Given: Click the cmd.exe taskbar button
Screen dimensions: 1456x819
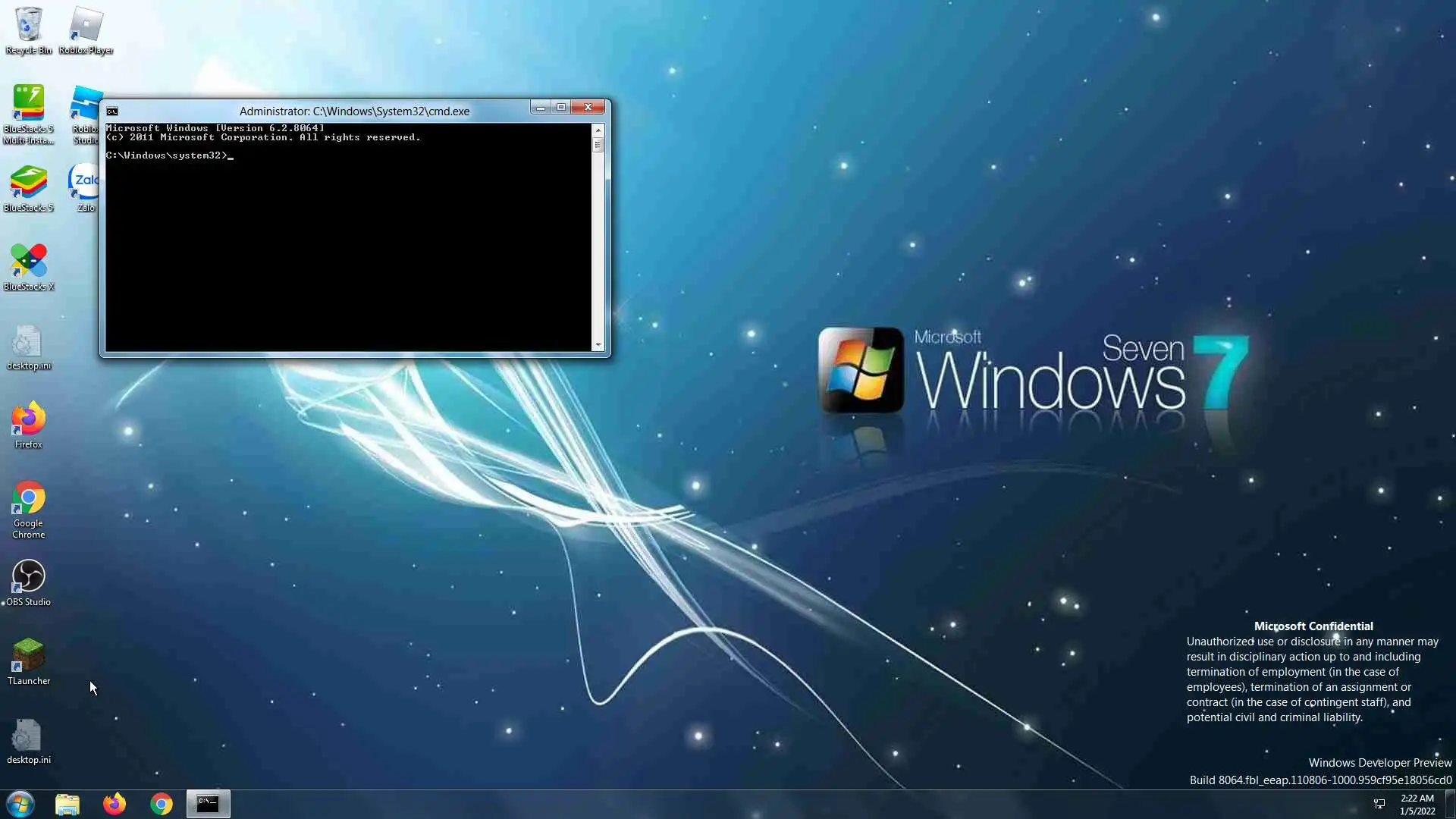Looking at the screenshot, I should tap(209, 804).
